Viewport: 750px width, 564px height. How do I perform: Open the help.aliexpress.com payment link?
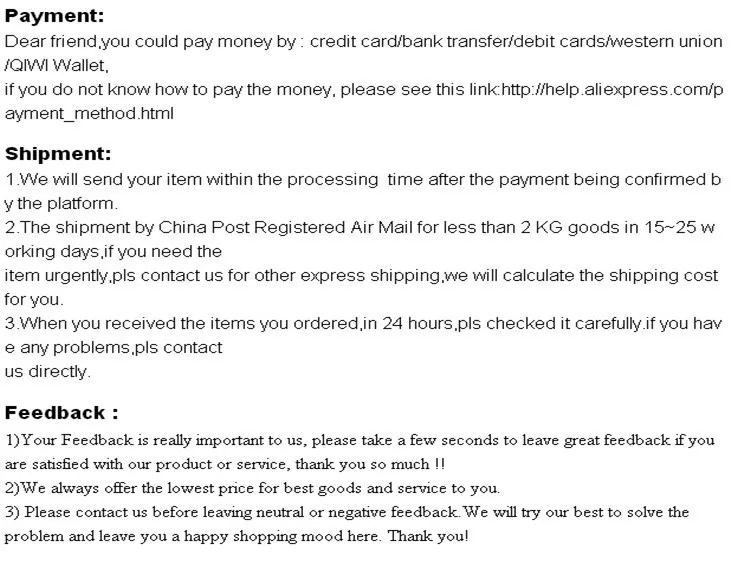coord(612,89)
